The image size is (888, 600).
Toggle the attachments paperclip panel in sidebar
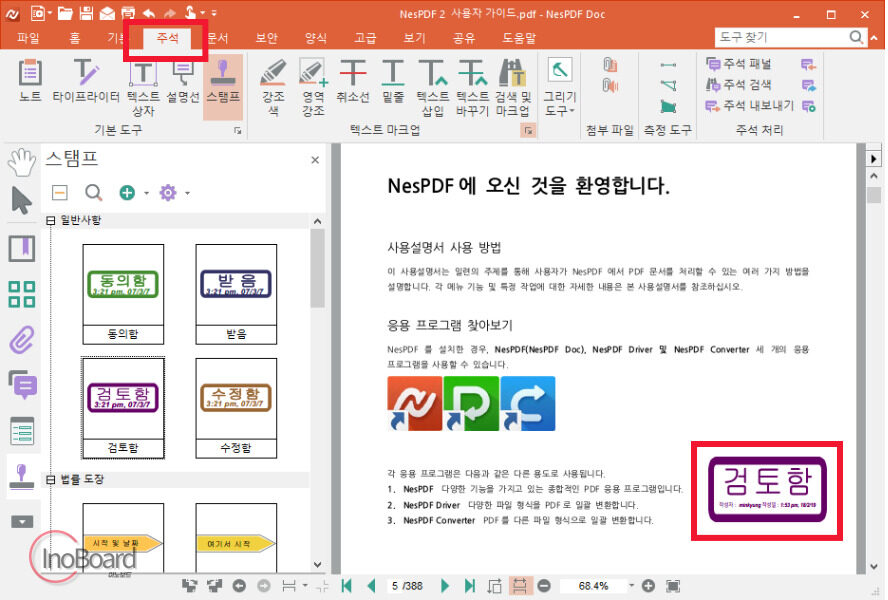point(22,340)
